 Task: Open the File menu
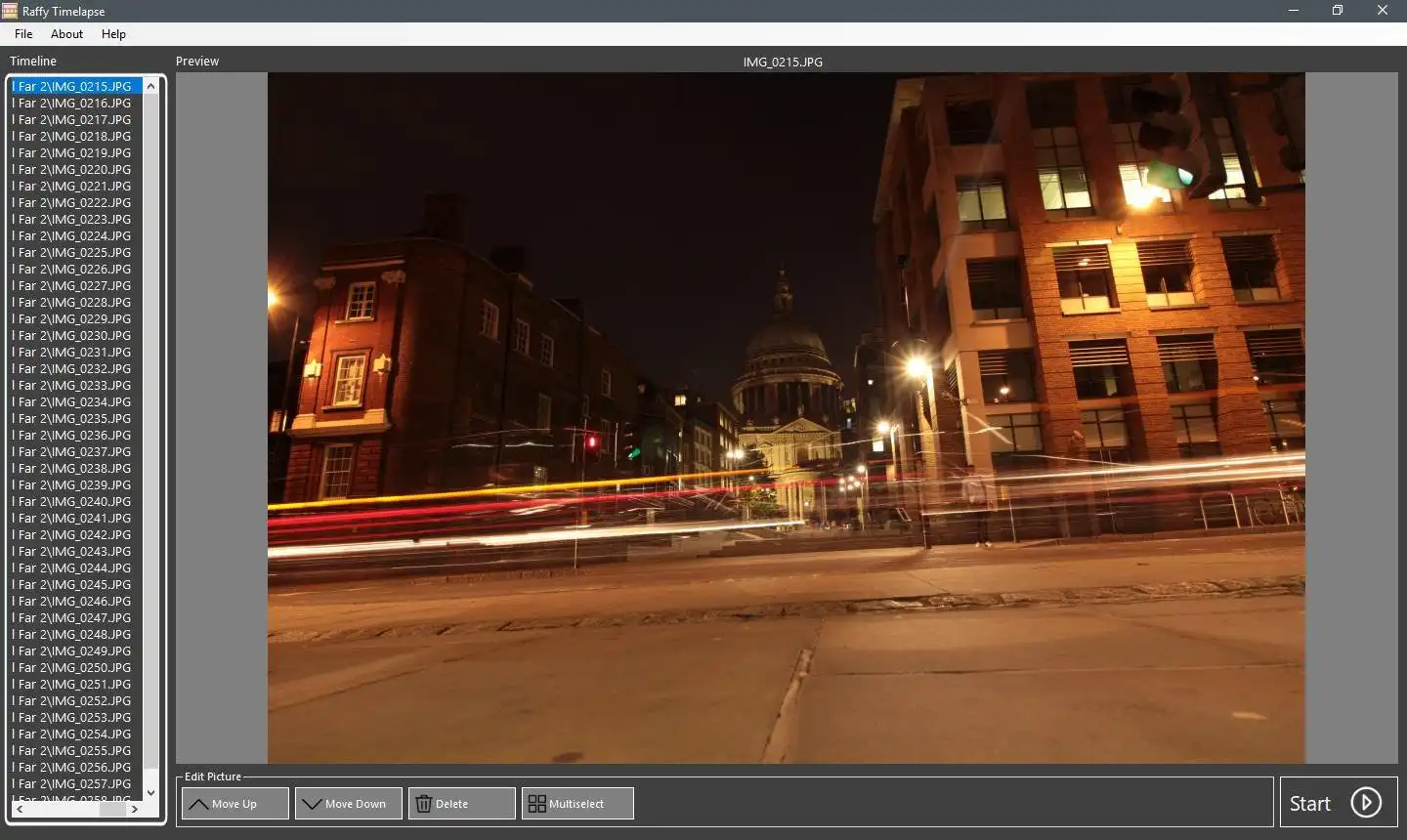point(23,34)
